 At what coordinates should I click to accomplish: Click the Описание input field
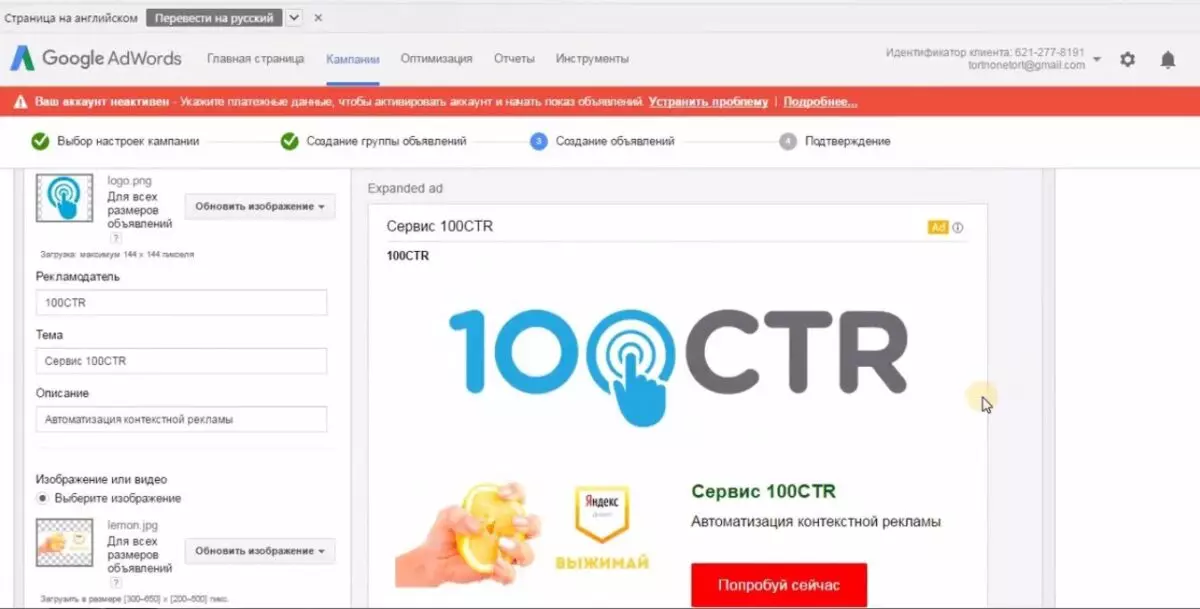[x=181, y=419]
